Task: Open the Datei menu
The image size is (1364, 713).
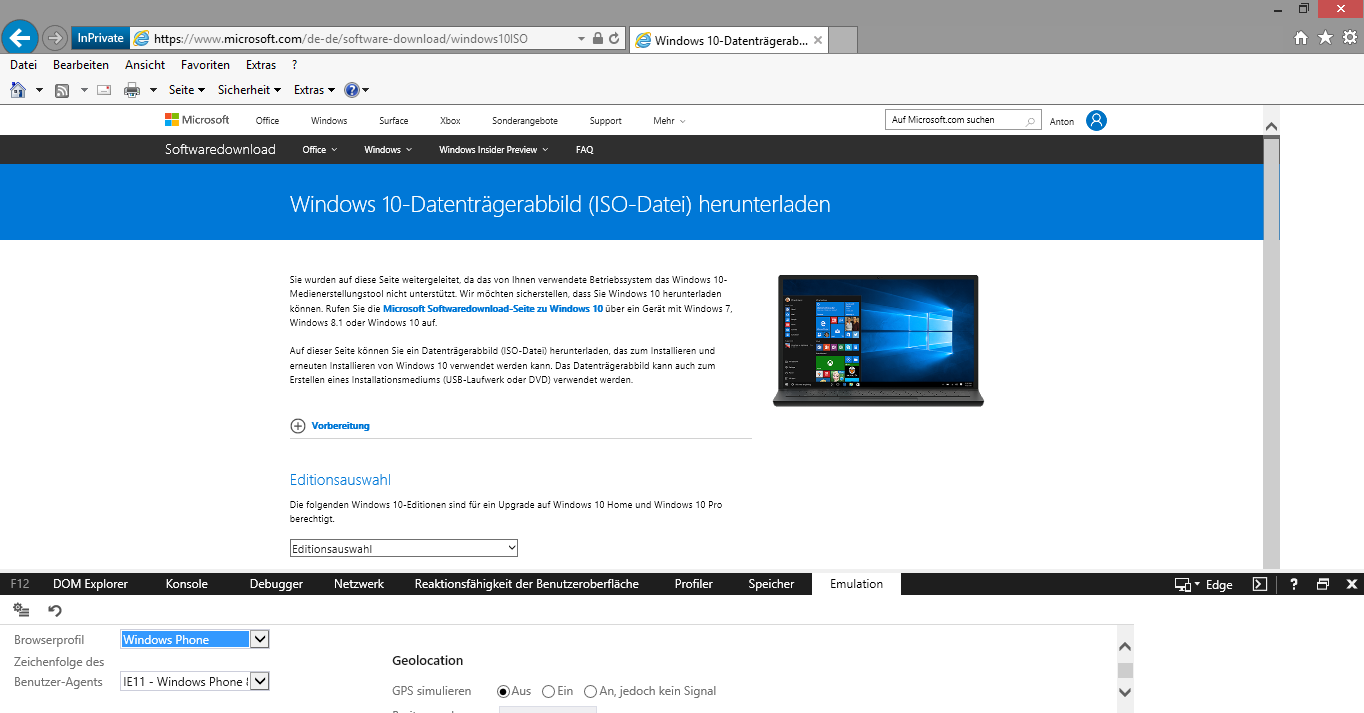Action: coord(23,65)
